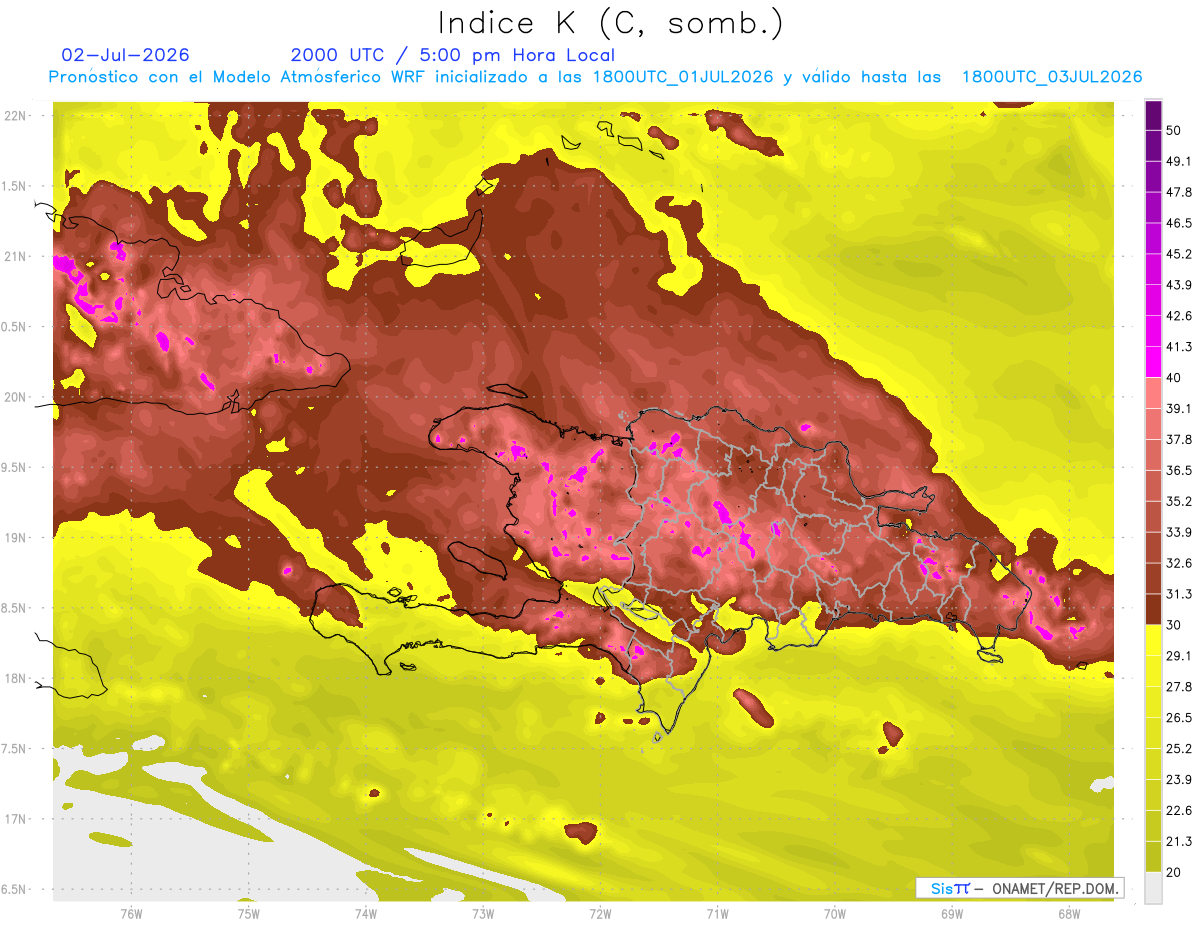Click the longitude label '70W'

click(834, 914)
